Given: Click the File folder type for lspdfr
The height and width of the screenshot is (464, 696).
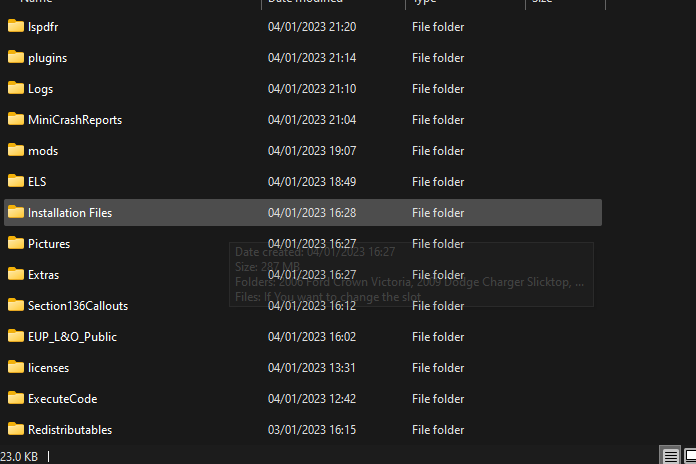Looking at the screenshot, I should (438, 27).
